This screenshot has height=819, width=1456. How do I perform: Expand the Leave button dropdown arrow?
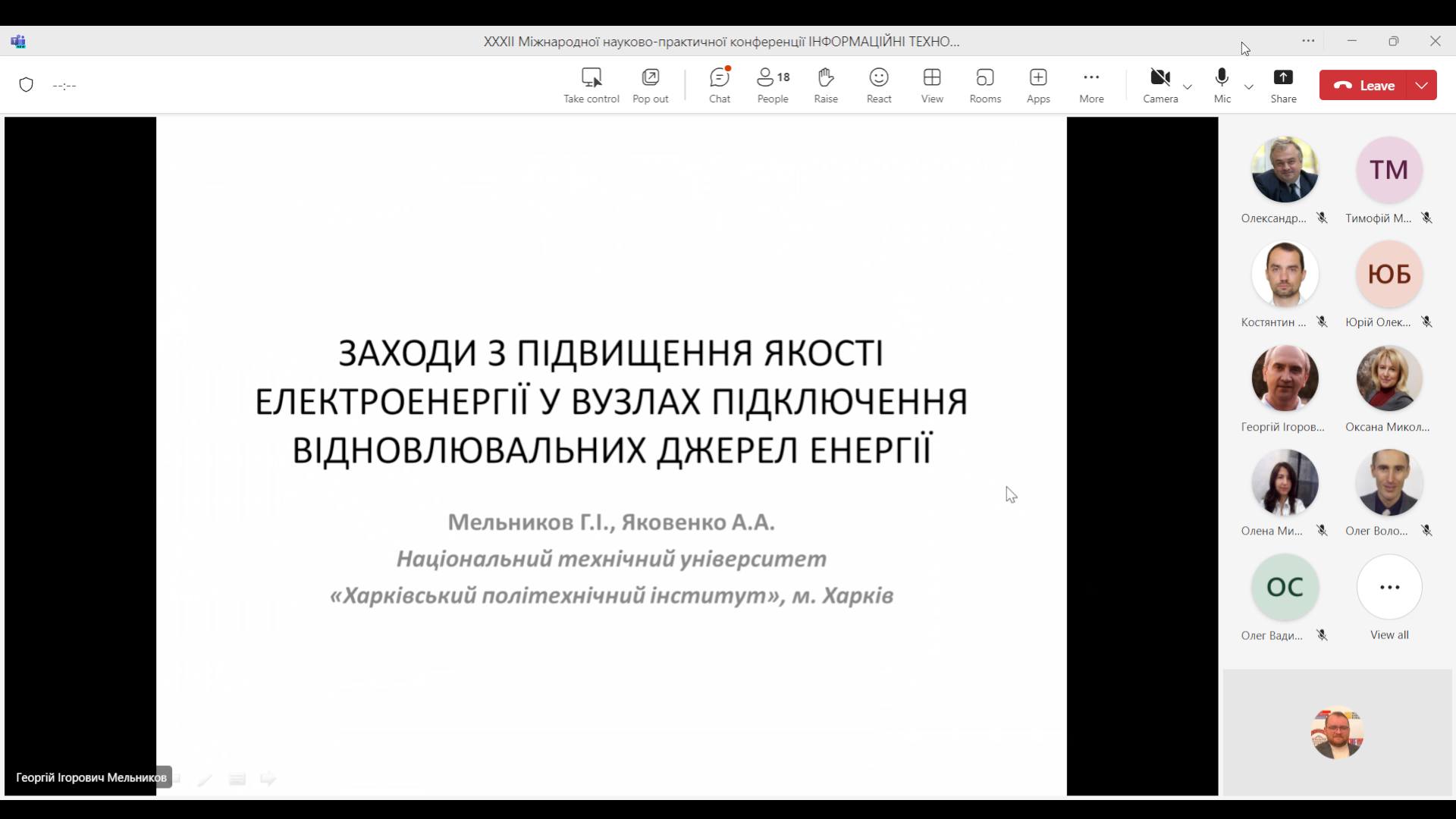coord(1422,85)
